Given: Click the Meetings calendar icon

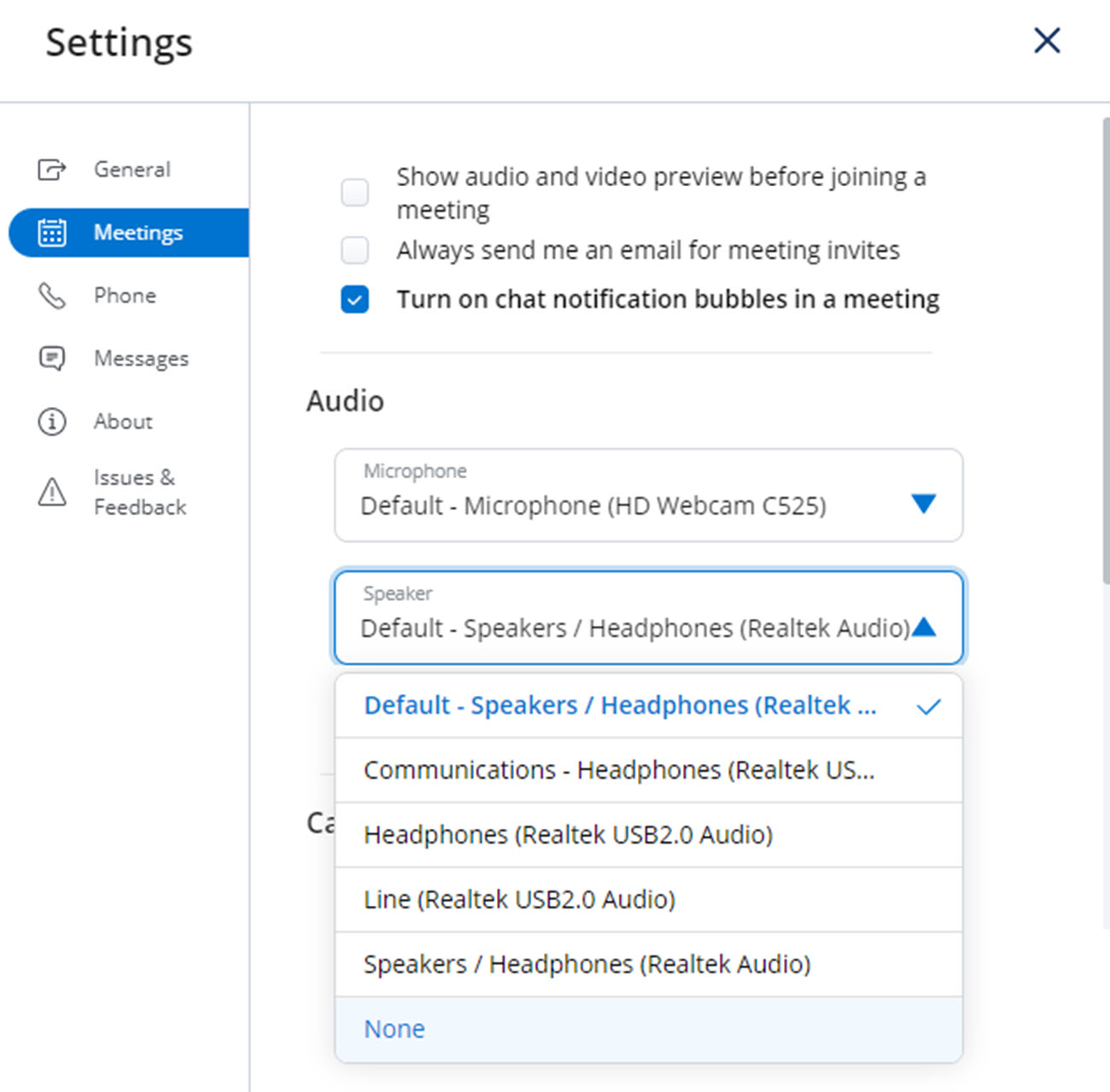Looking at the screenshot, I should (x=52, y=232).
